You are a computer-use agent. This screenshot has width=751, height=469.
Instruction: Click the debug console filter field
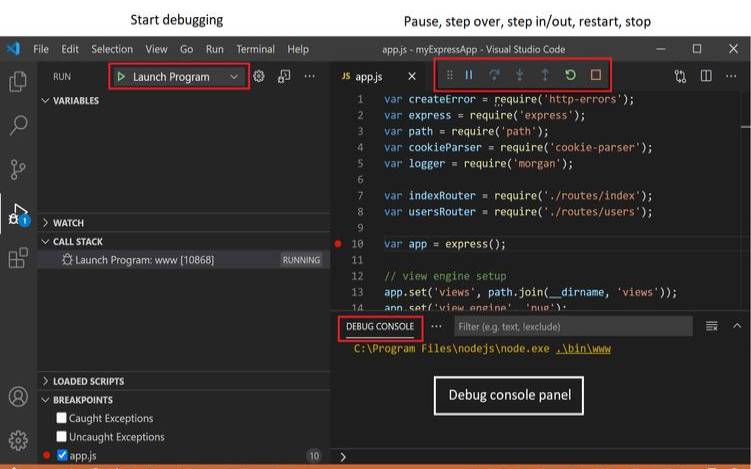[x=571, y=326]
